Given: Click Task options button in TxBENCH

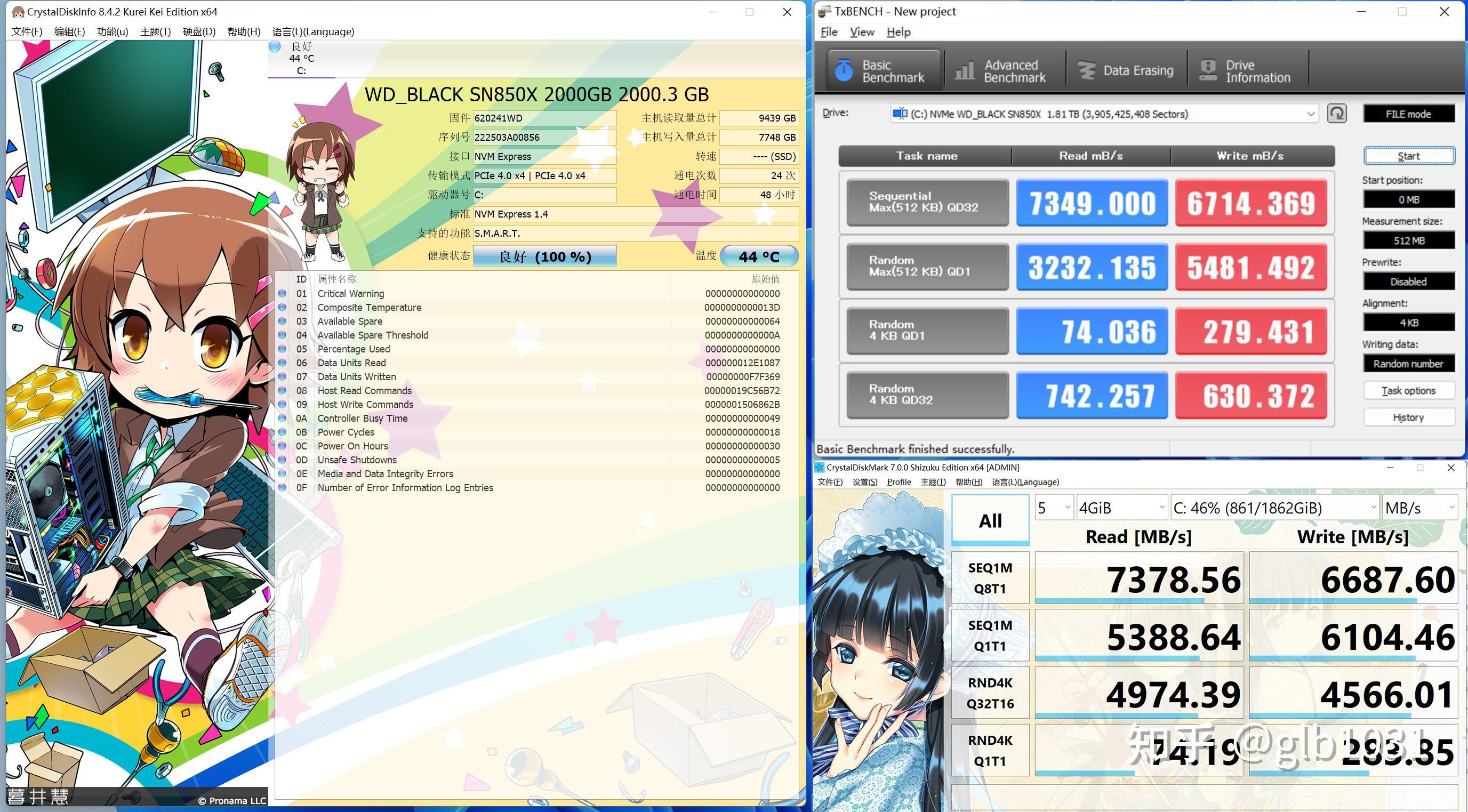Looking at the screenshot, I should (1405, 389).
